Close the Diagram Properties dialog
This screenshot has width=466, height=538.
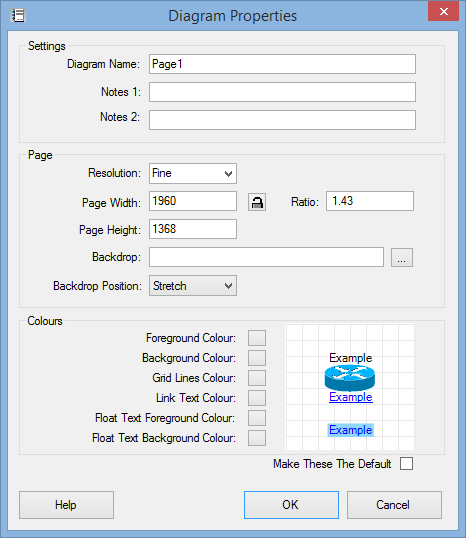(443, 12)
